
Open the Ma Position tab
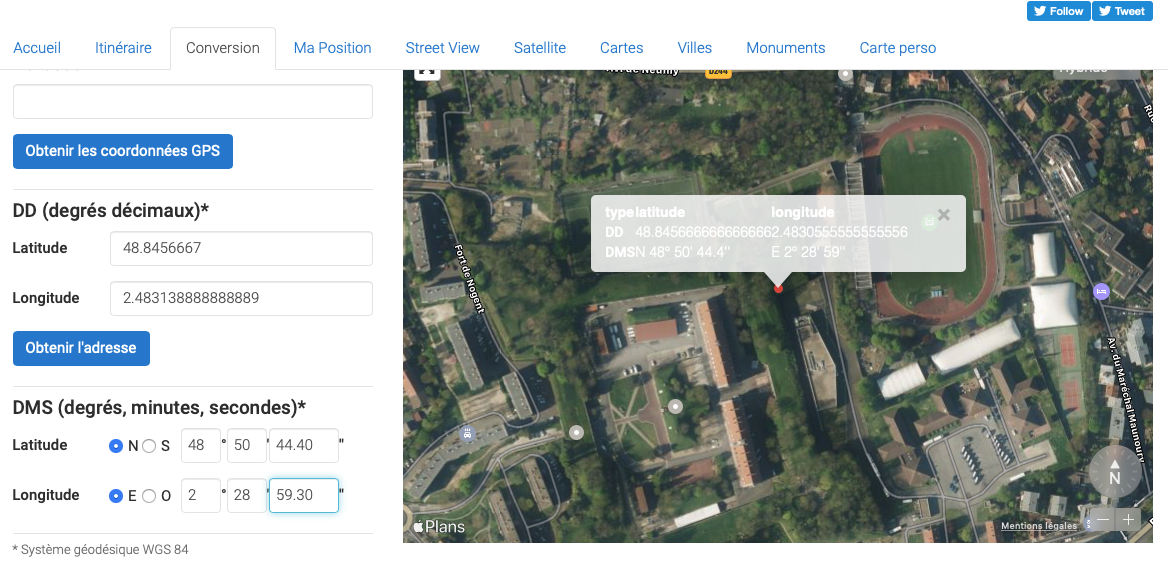[x=332, y=48]
